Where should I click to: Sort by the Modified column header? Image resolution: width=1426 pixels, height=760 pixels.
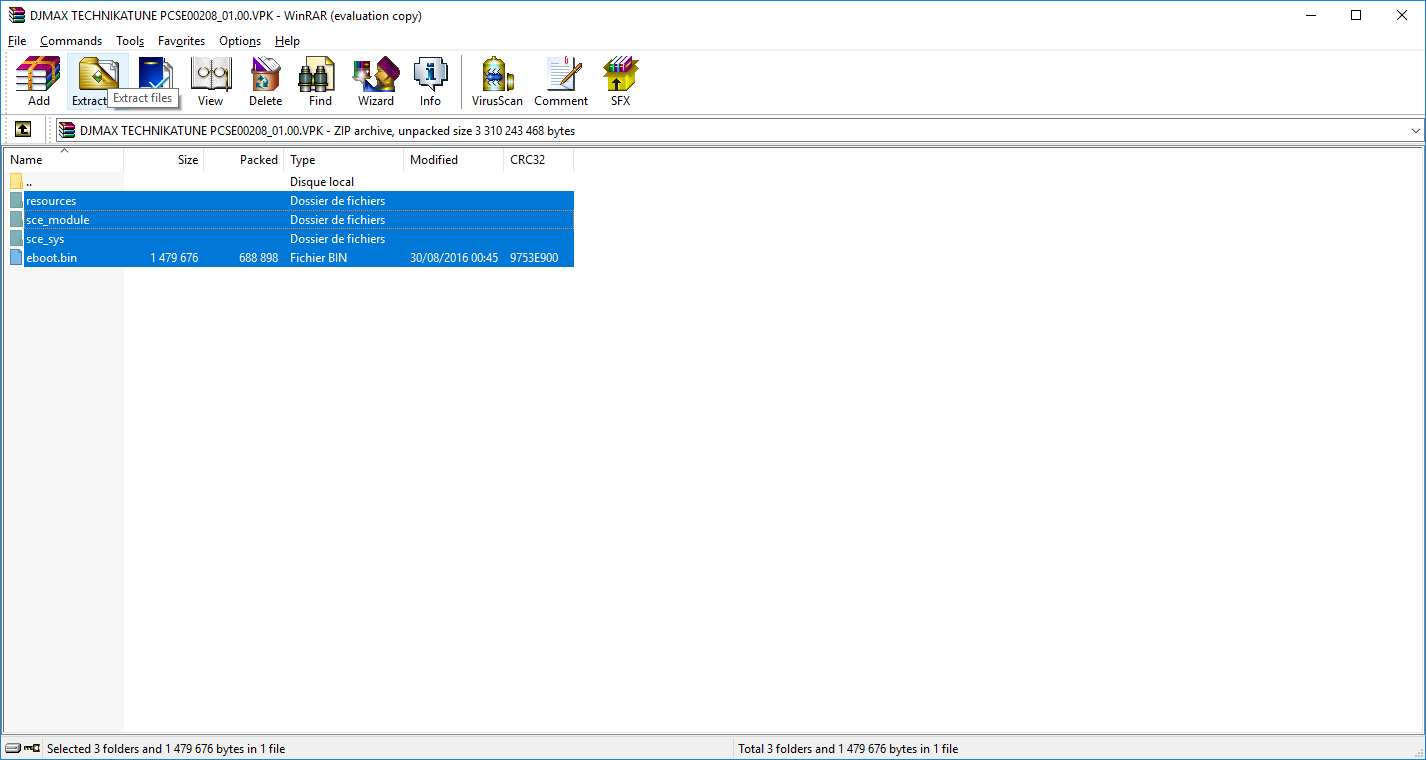[x=454, y=160]
